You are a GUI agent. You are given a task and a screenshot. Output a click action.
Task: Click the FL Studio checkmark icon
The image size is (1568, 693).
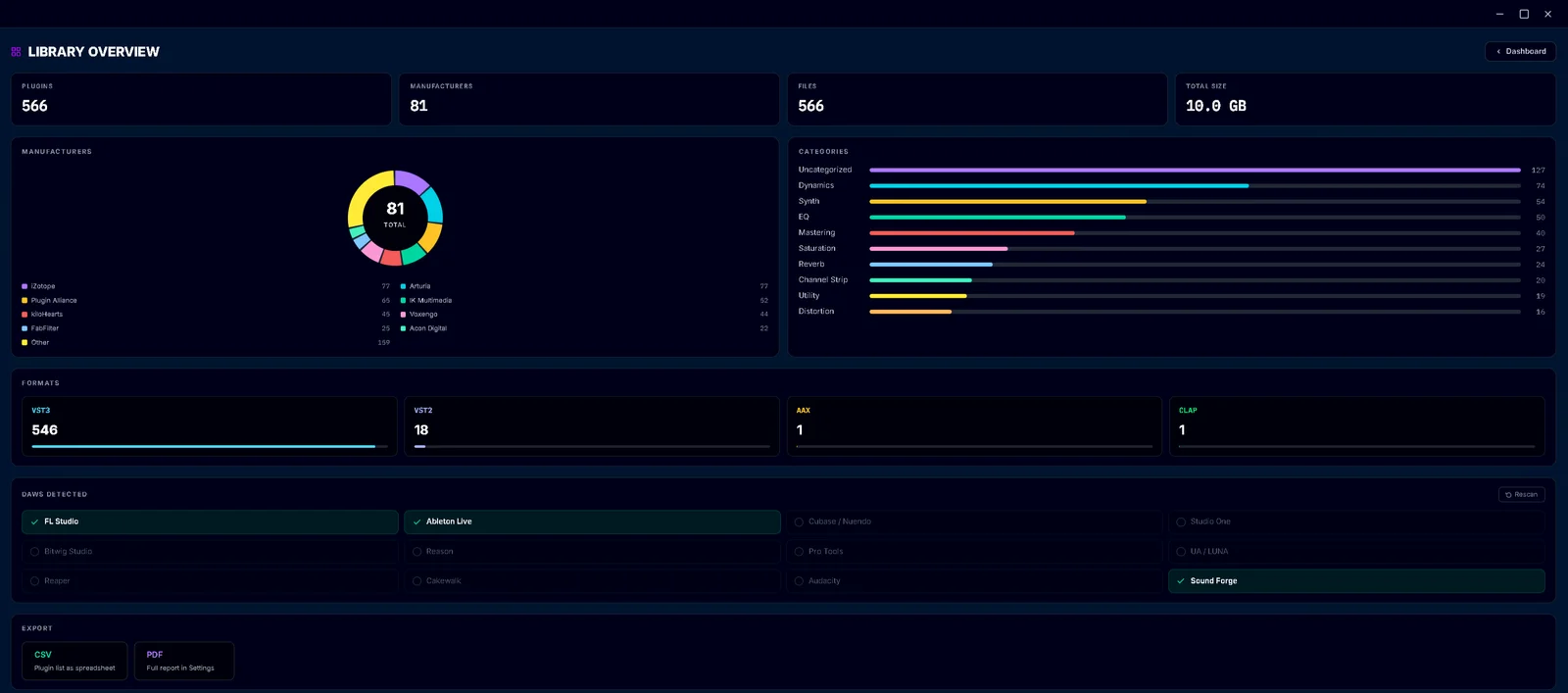pyautogui.click(x=34, y=522)
